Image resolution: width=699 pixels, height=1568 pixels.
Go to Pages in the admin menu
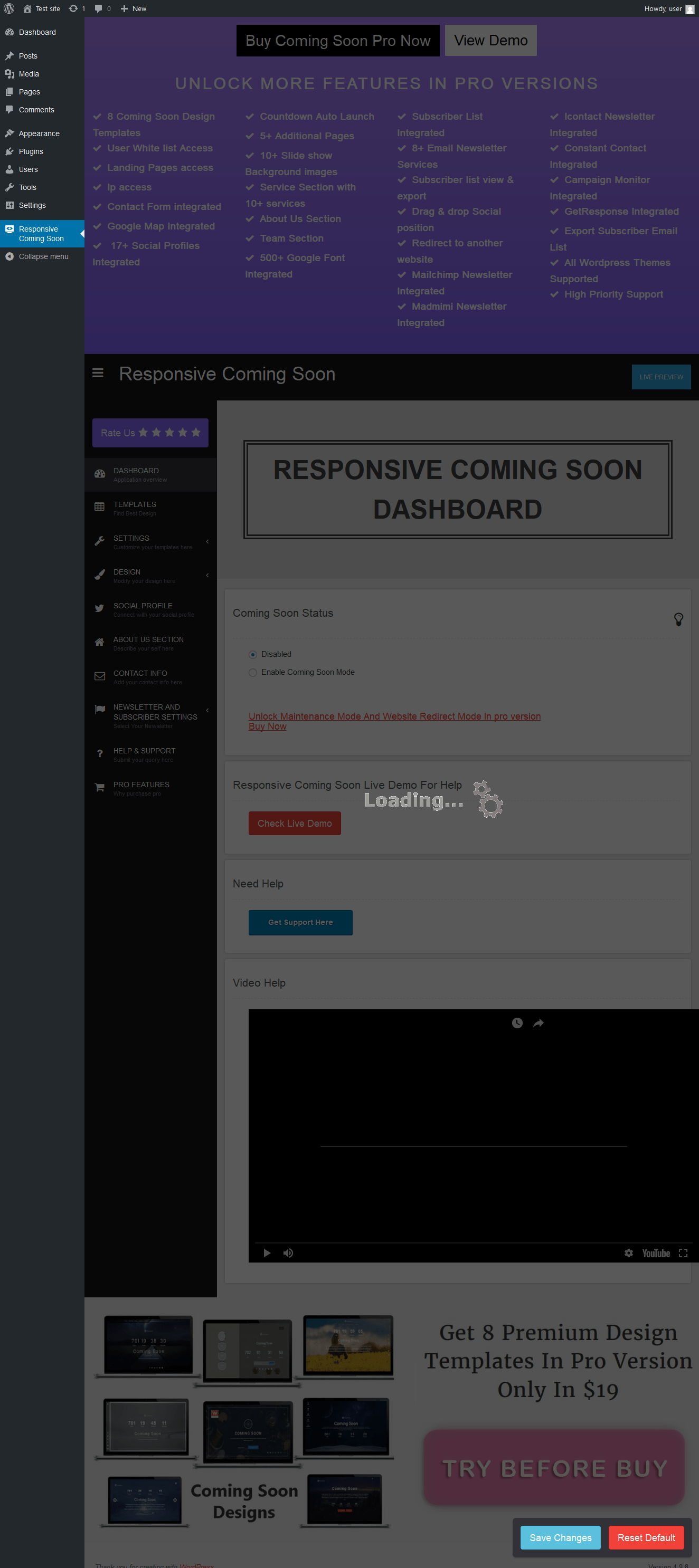point(42,92)
